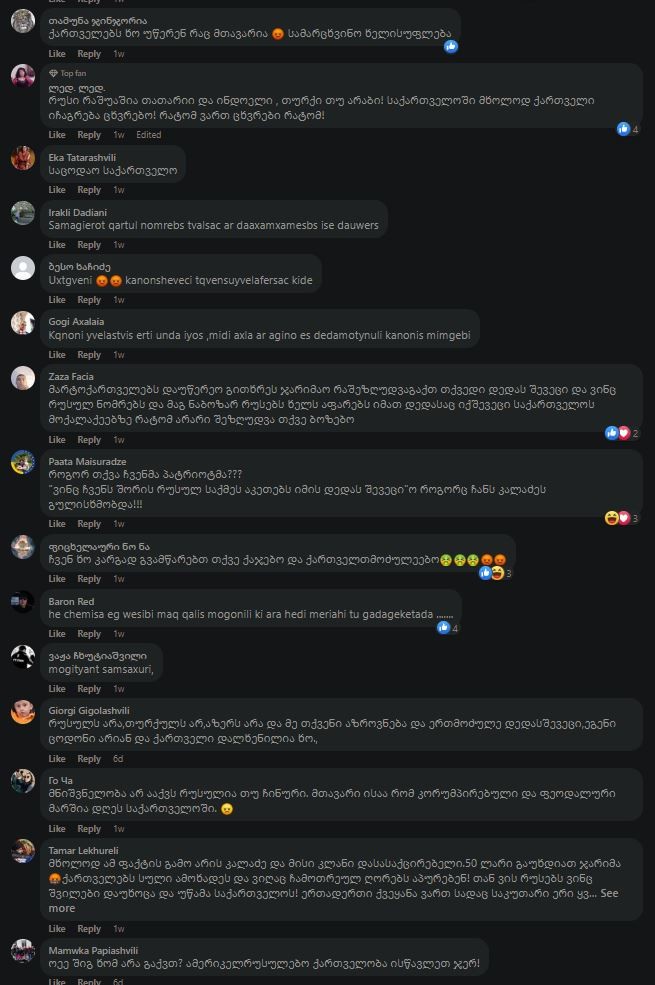Image resolution: width=655 pixels, height=985 pixels.
Task: View the reactions on the Top fan comment
Action: 628,129
